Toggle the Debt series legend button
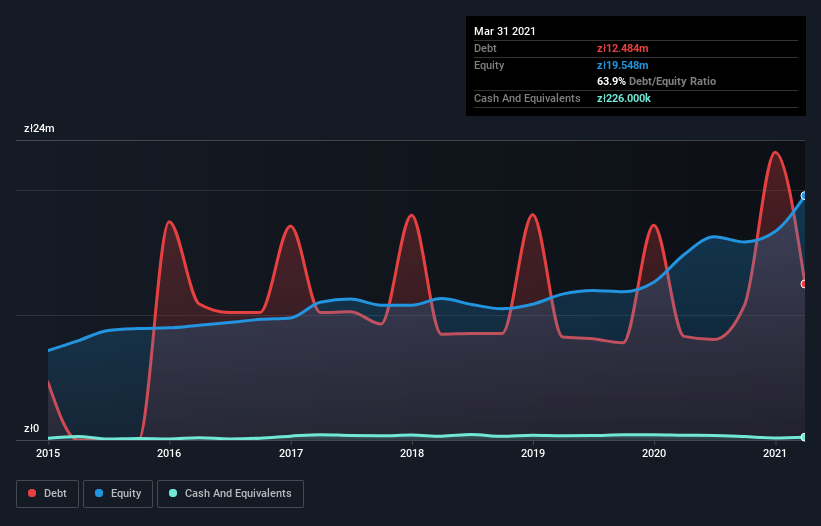 (48, 494)
